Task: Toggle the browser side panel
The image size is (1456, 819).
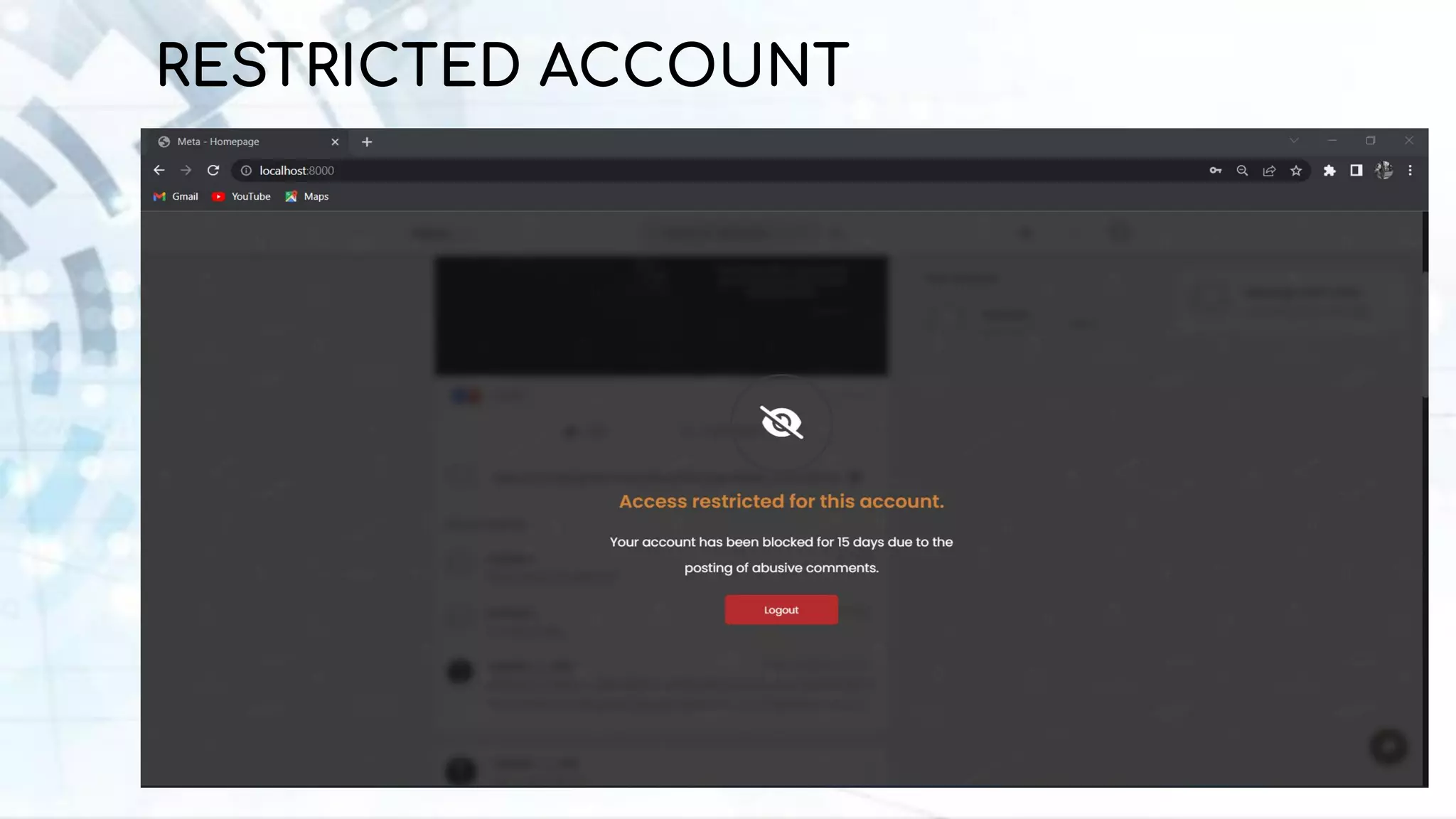Action: (1356, 171)
